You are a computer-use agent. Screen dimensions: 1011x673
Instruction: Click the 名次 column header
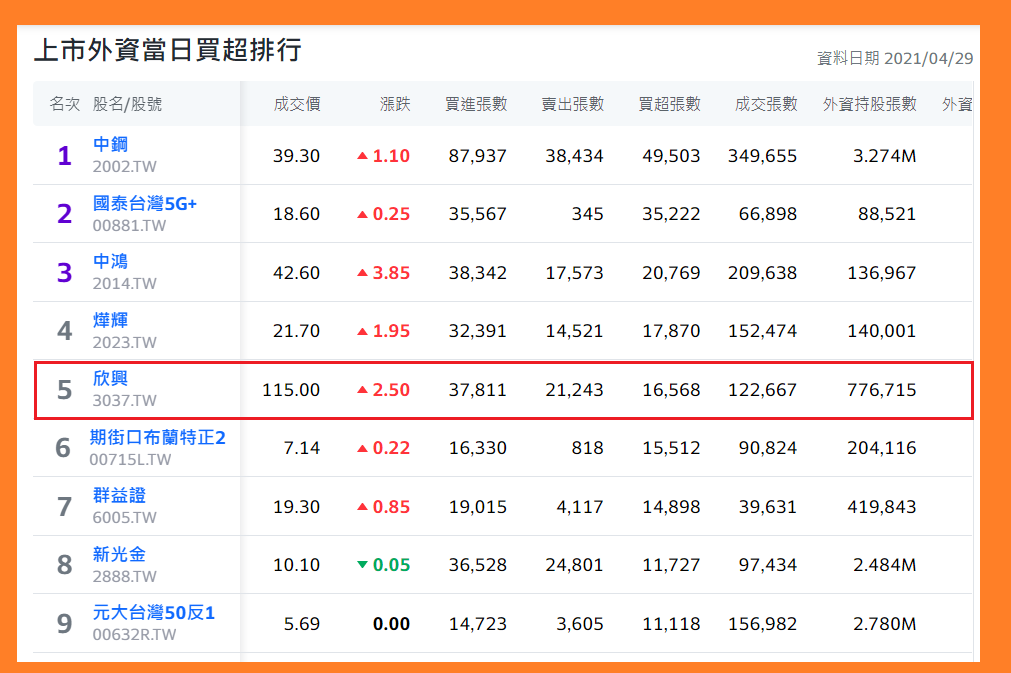(x=64, y=104)
